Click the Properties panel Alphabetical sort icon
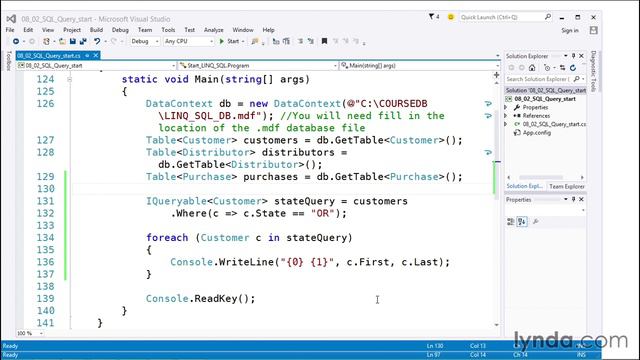Viewport: 640px width, 360px height. pos(522,222)
